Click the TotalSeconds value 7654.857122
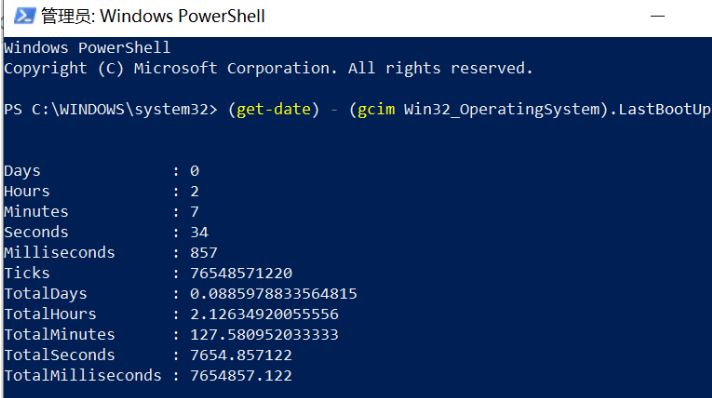 pos(241,355)
